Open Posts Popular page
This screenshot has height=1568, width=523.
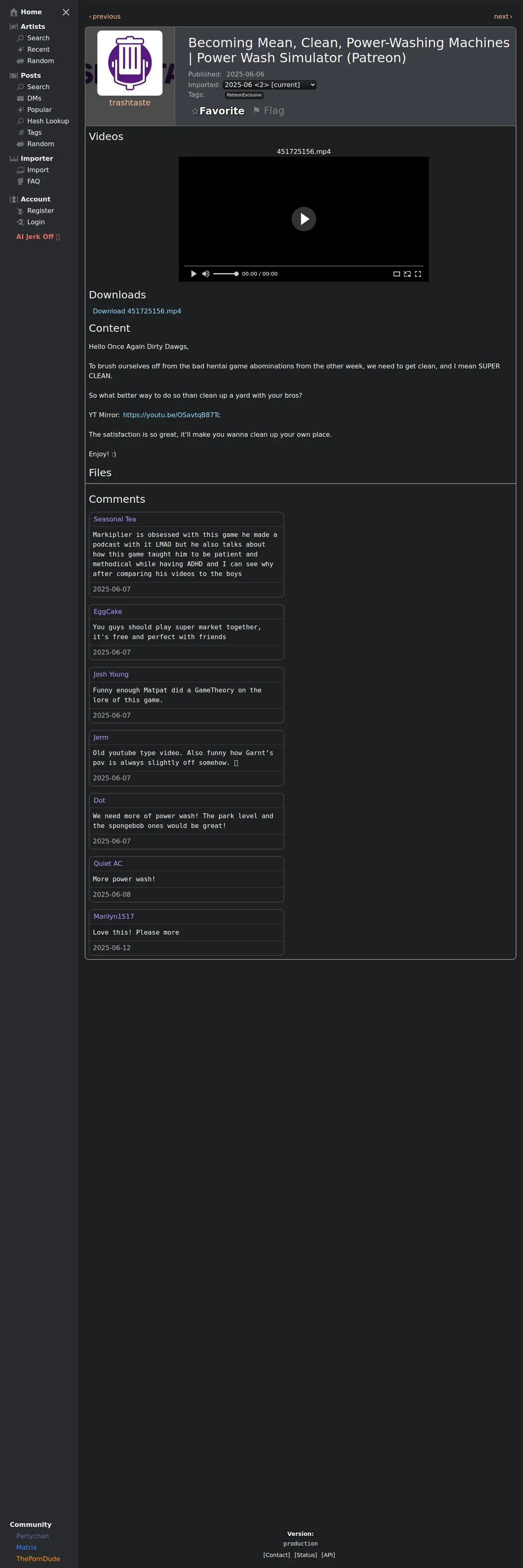40,109
